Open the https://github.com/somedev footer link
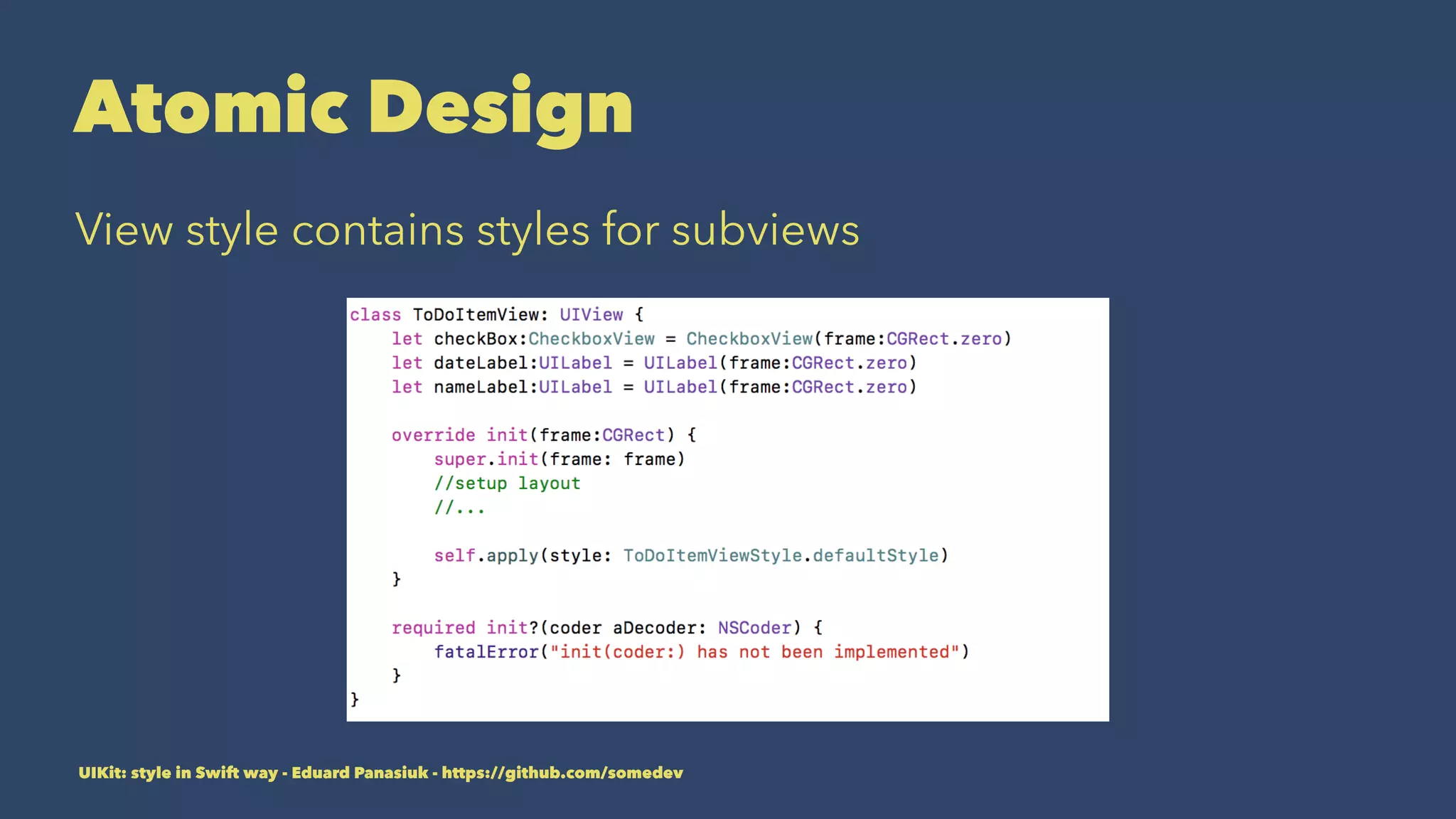The image size is (1456, 819). 562,773
